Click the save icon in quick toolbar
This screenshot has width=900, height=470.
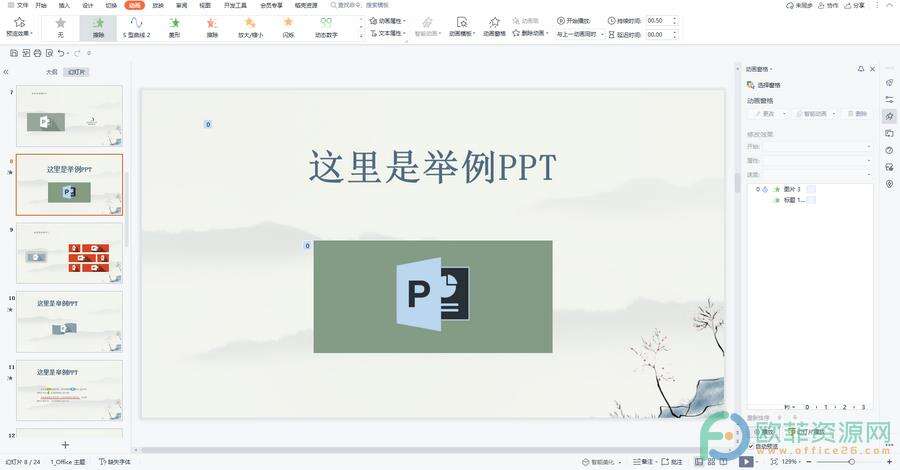pos(14,53)
